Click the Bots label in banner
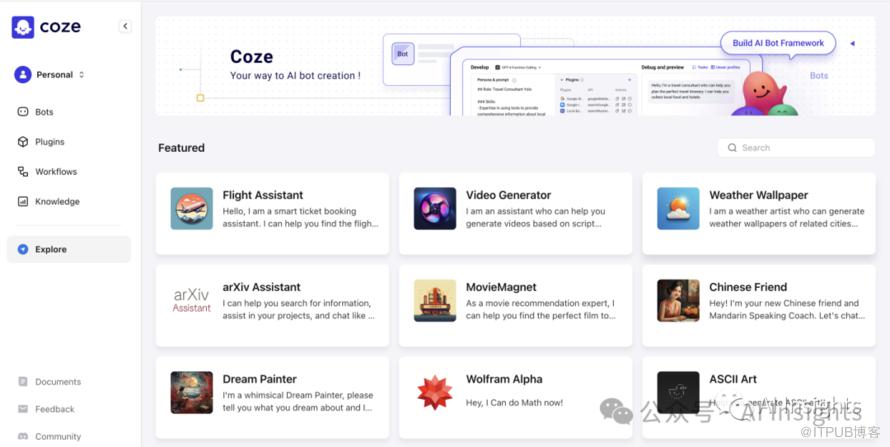The image size is (890, 447). [818, 75]
